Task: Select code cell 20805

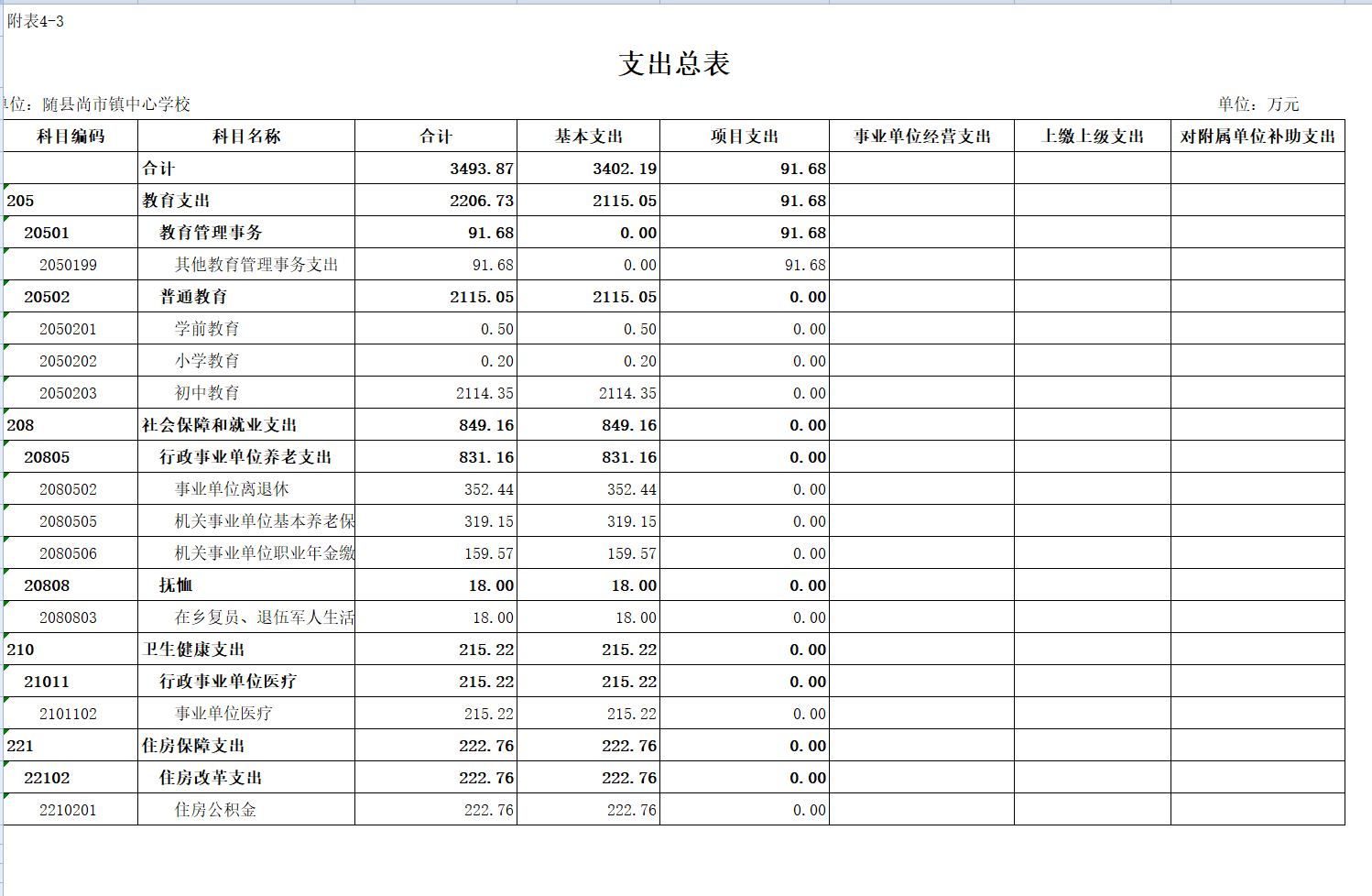Action: 71,457
